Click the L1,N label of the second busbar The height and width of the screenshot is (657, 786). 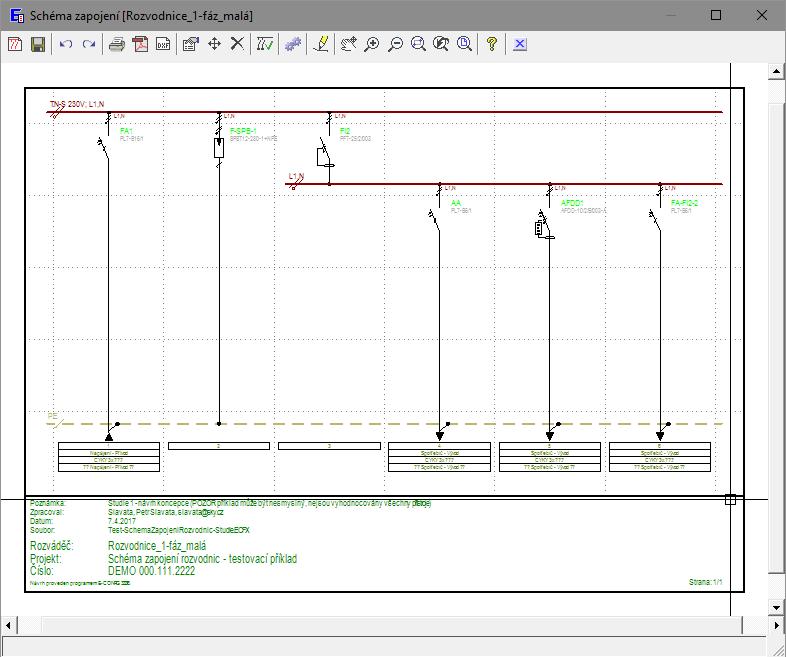pyautogui.click(x=296, y=176)
